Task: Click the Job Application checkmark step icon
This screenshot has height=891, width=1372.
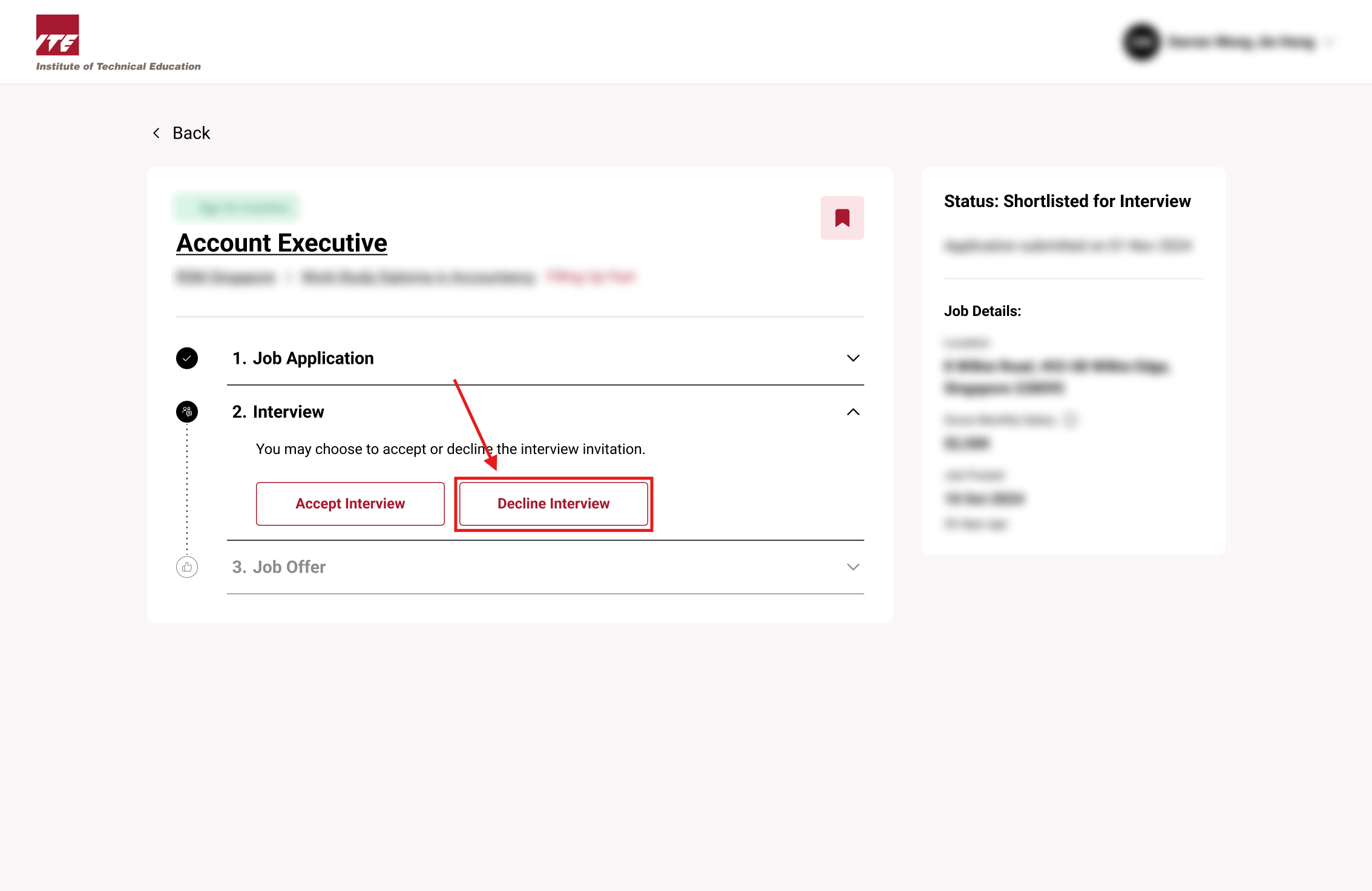Action: click(187, 358)
